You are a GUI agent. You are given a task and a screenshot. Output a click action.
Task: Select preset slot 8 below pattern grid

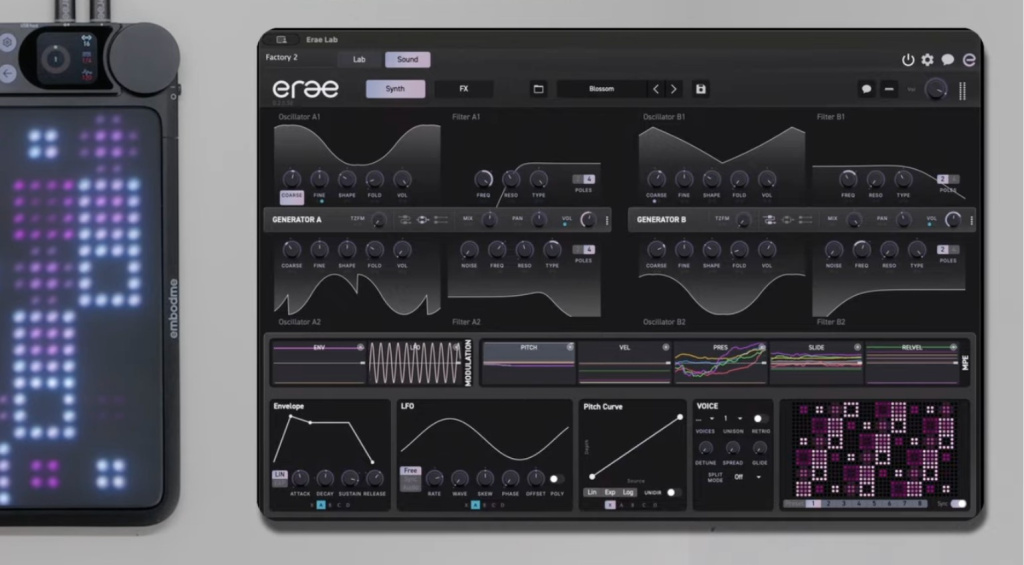click(920, 504)
